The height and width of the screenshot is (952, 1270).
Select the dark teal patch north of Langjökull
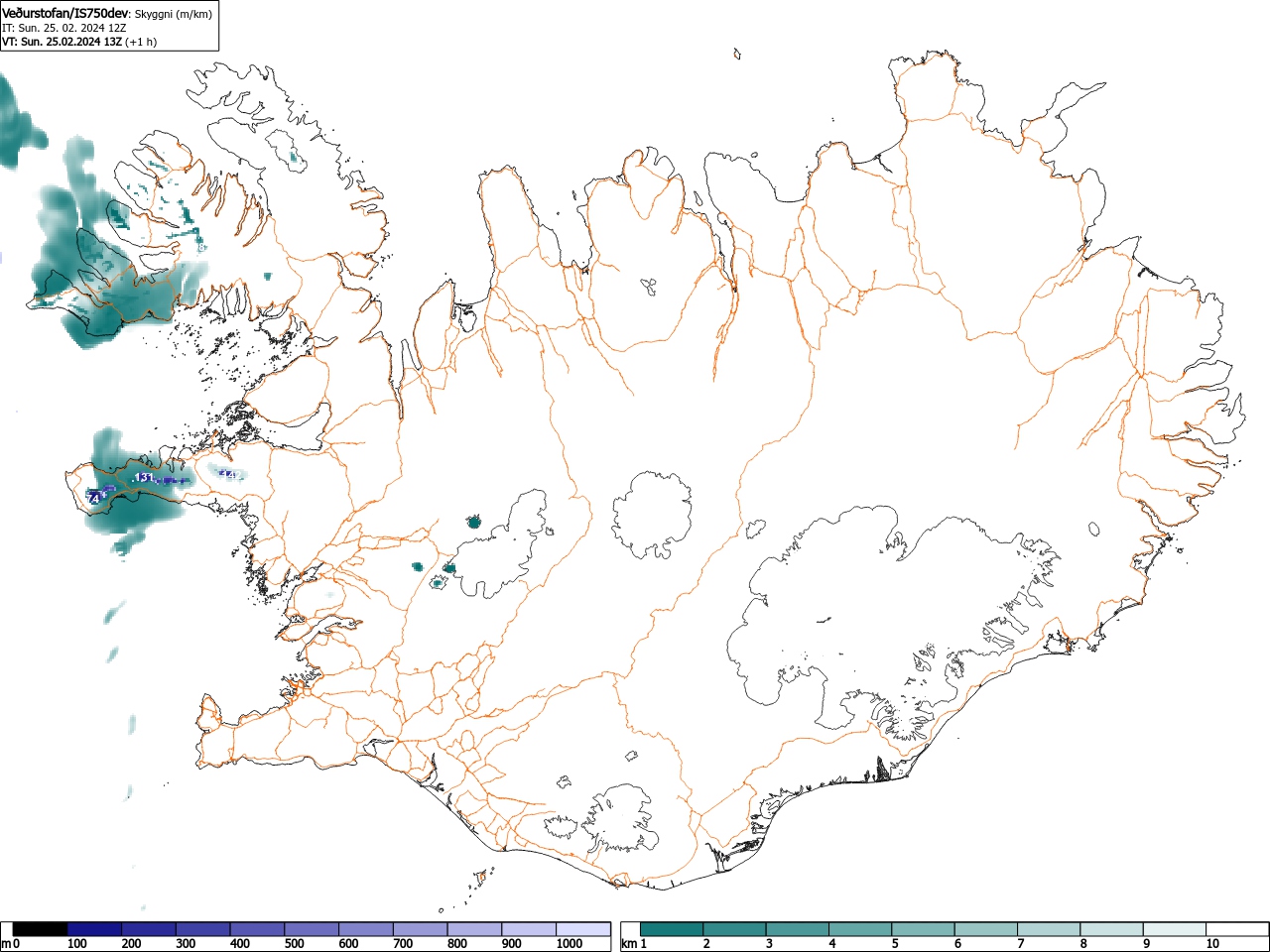pos(473,521)
